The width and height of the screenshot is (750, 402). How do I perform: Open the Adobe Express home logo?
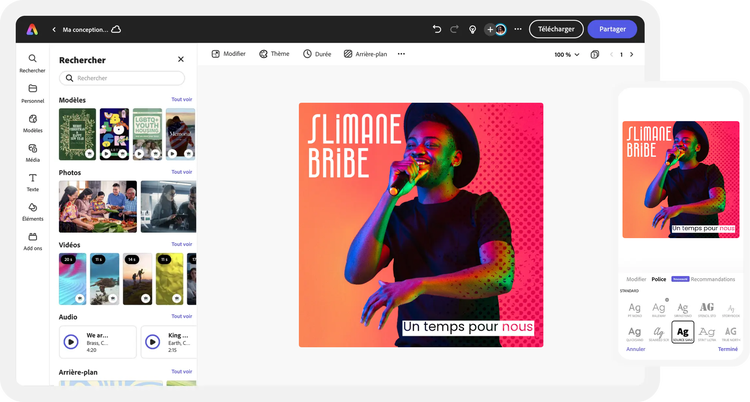point(32,30)
